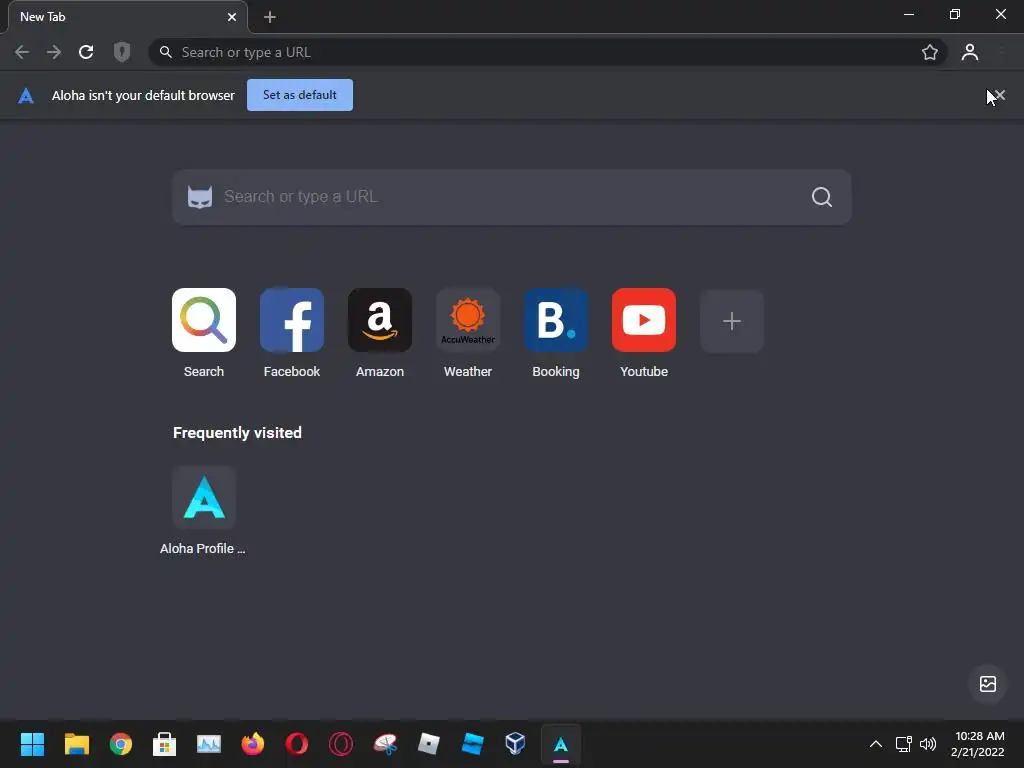The width and height of the screenshot is (1024, 768).
Task: Click the magnifier icon in the central search box
Action: (822, 197)
